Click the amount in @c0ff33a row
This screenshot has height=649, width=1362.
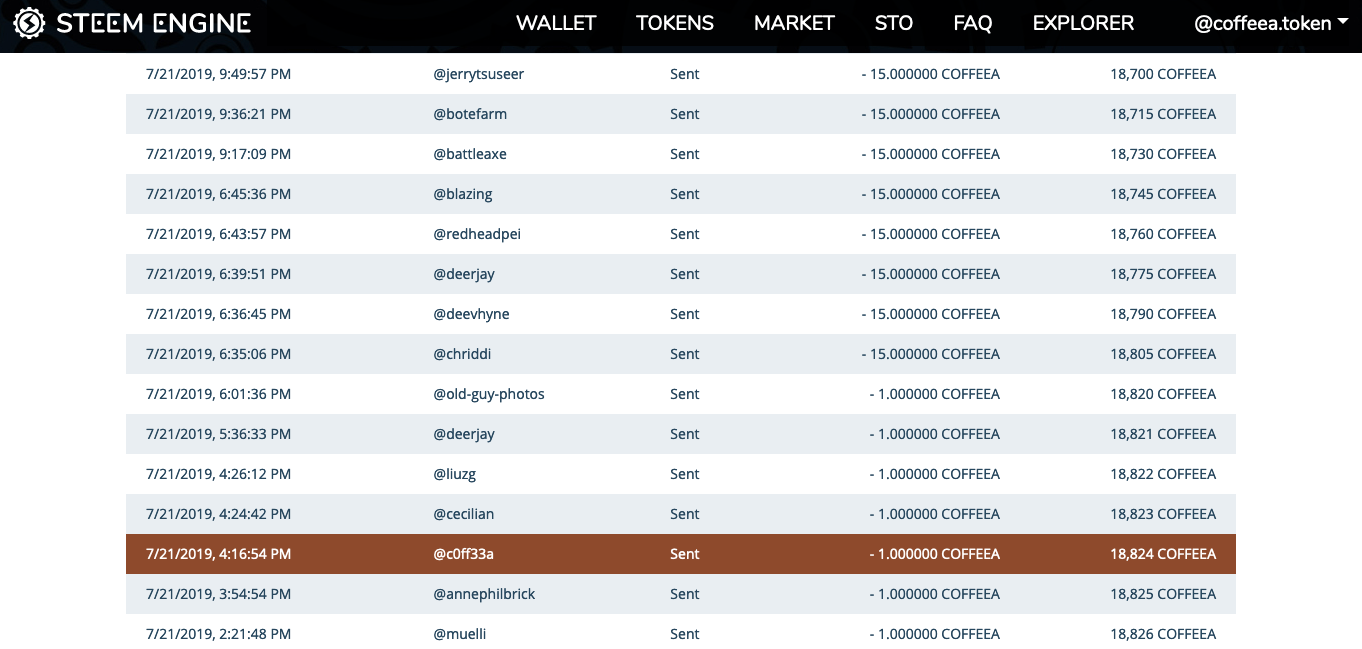click(x=935, y=554)
